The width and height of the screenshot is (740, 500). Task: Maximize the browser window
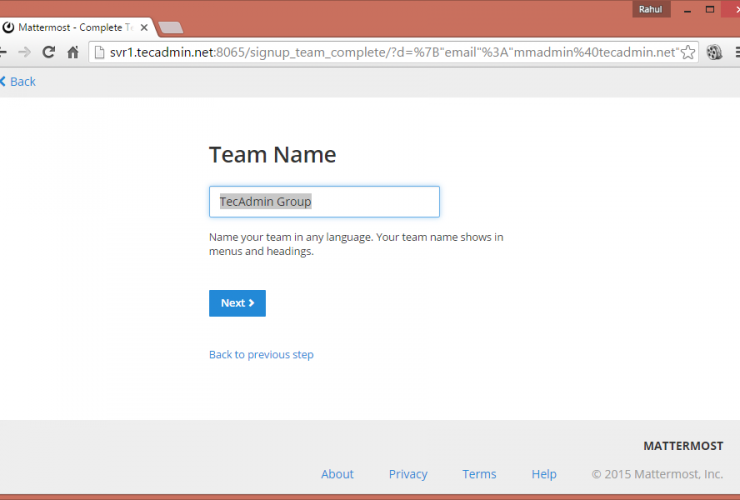[x=709, y=9]
